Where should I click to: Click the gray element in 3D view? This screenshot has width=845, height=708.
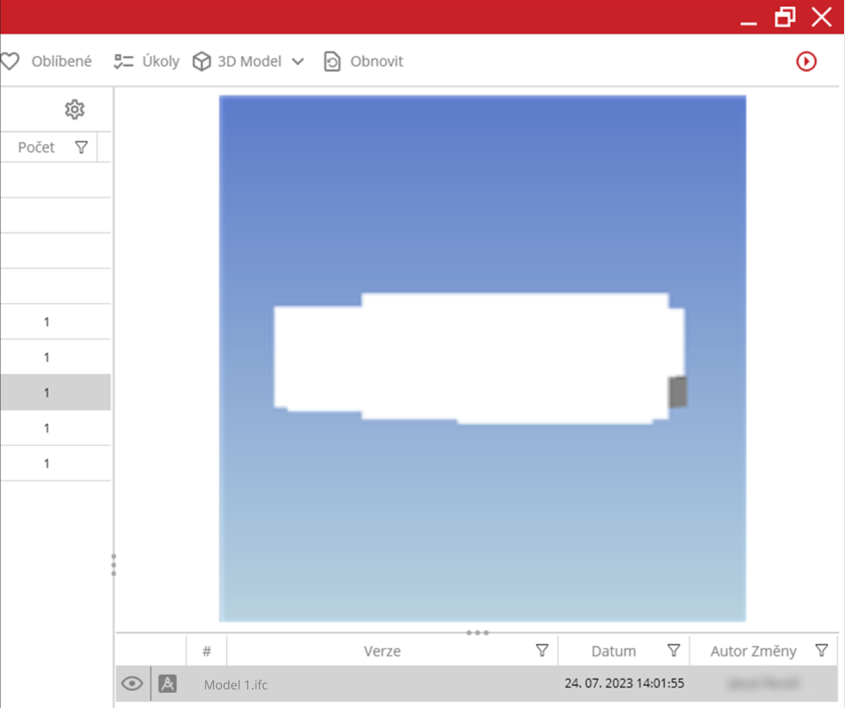tap(678, 392)
